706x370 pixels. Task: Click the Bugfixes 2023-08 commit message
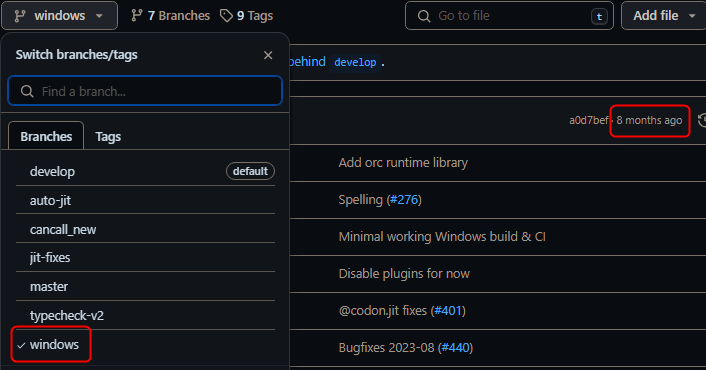[386, 347]
